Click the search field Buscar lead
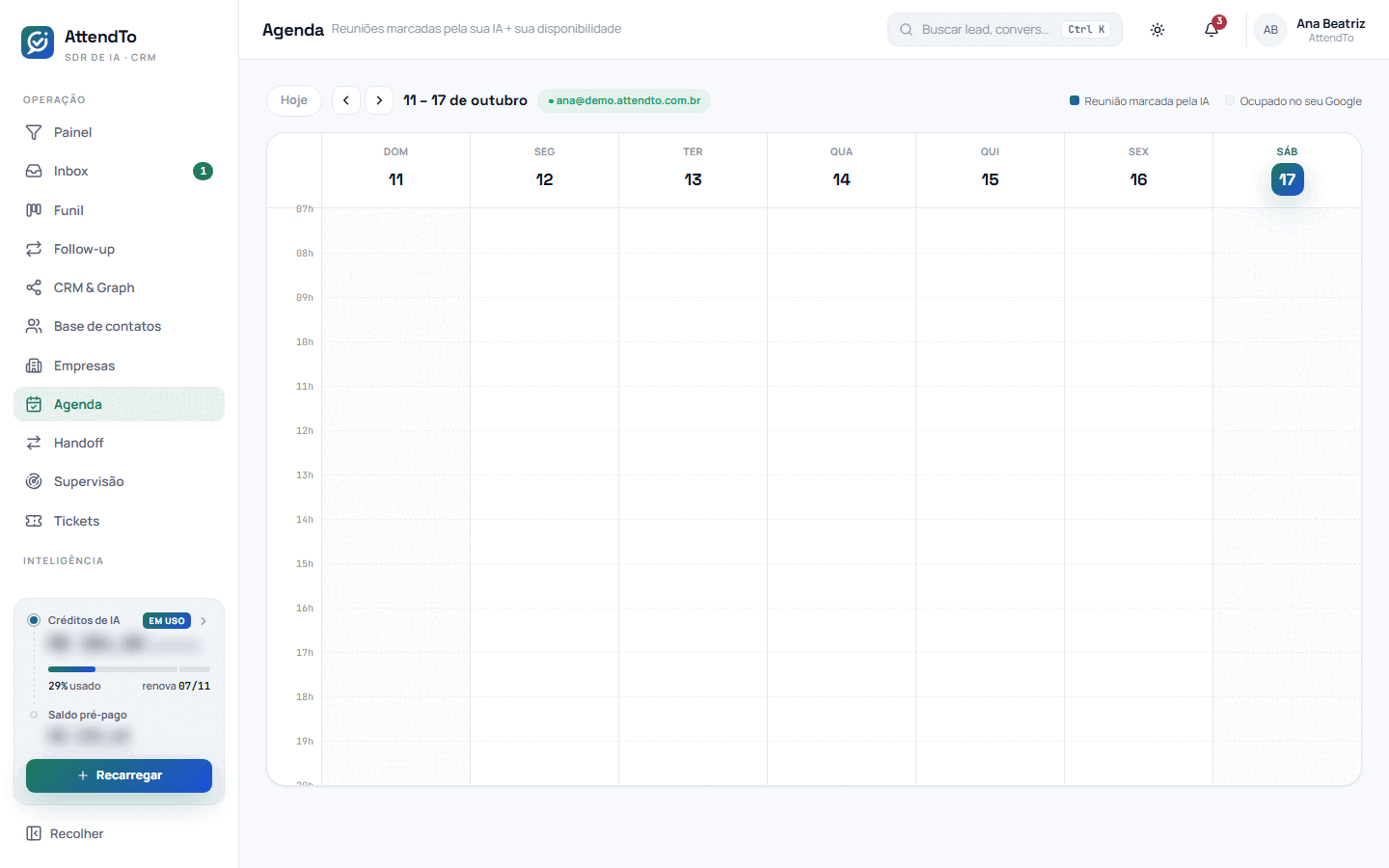This screenshot has height=868, width=1389. pyautogui.click(x=1005, y=30)
